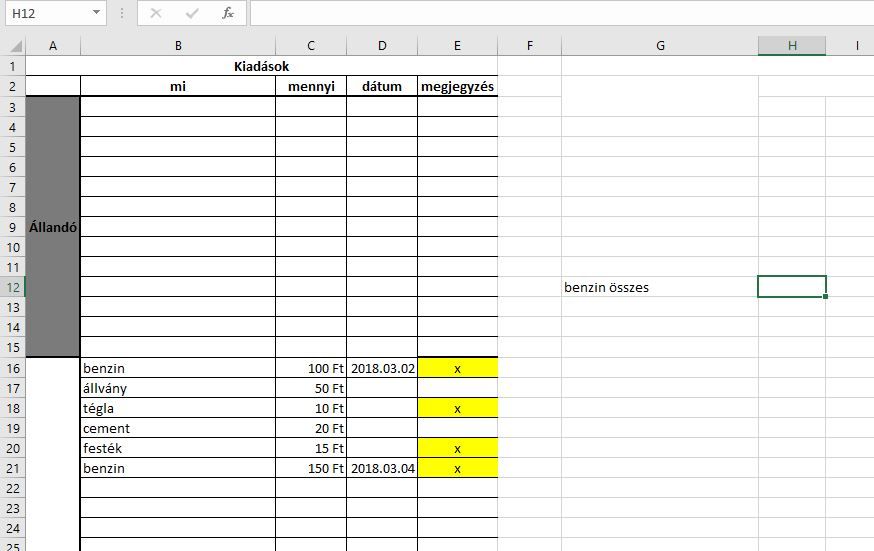Click the fill handle of cell H12
Image resolution: width=874 pixels, height=551 pixels.
[x=825, y=296]
